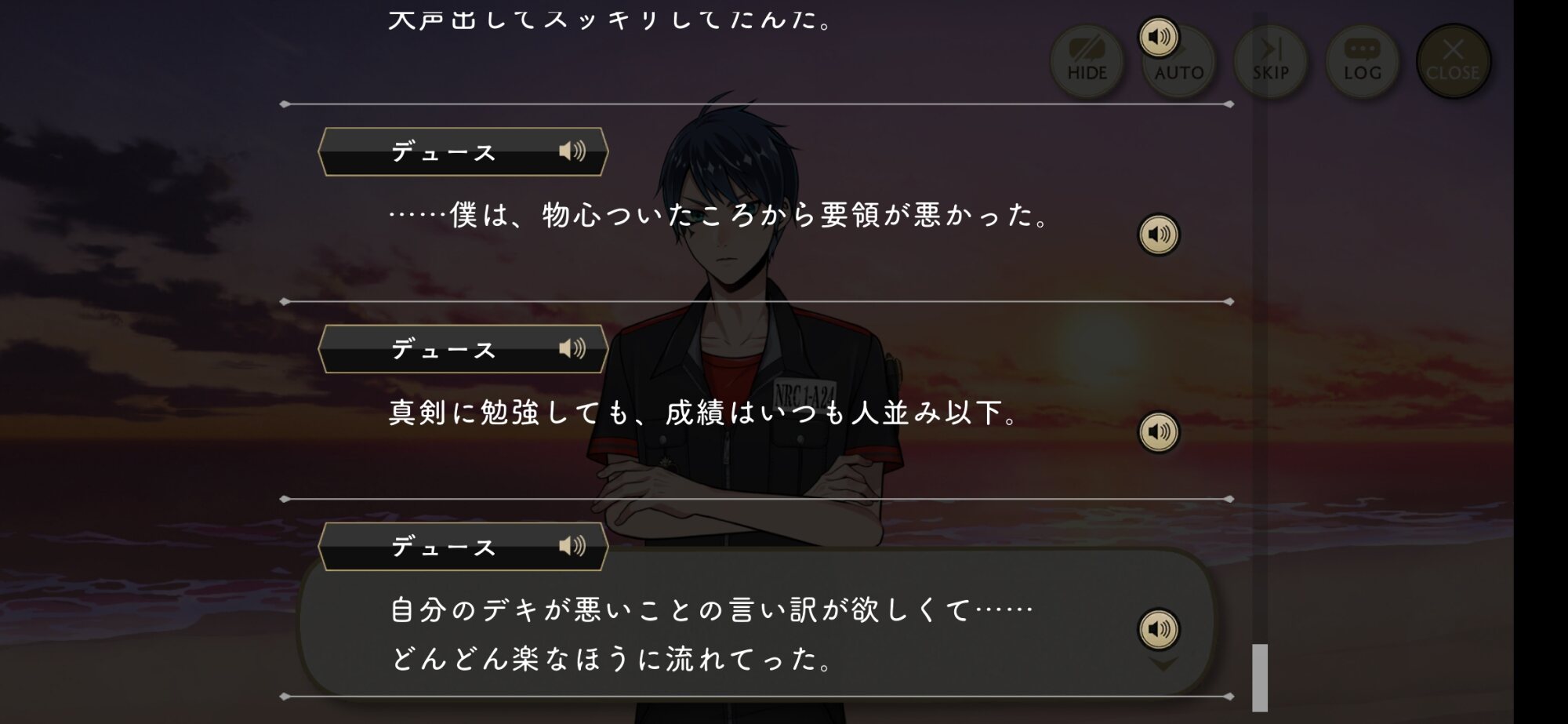Select the third デュース name plate

coord(463,546)
